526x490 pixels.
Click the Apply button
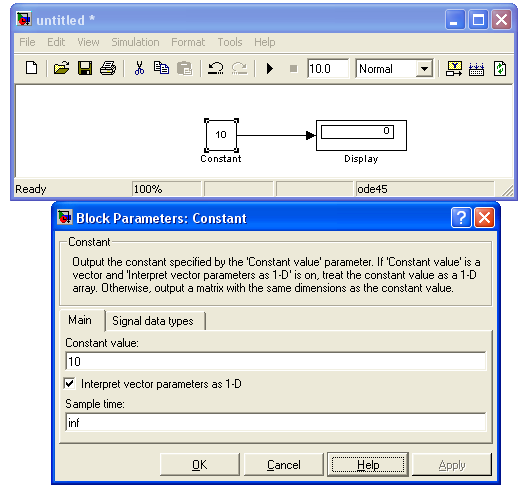(x=452, y=465)
